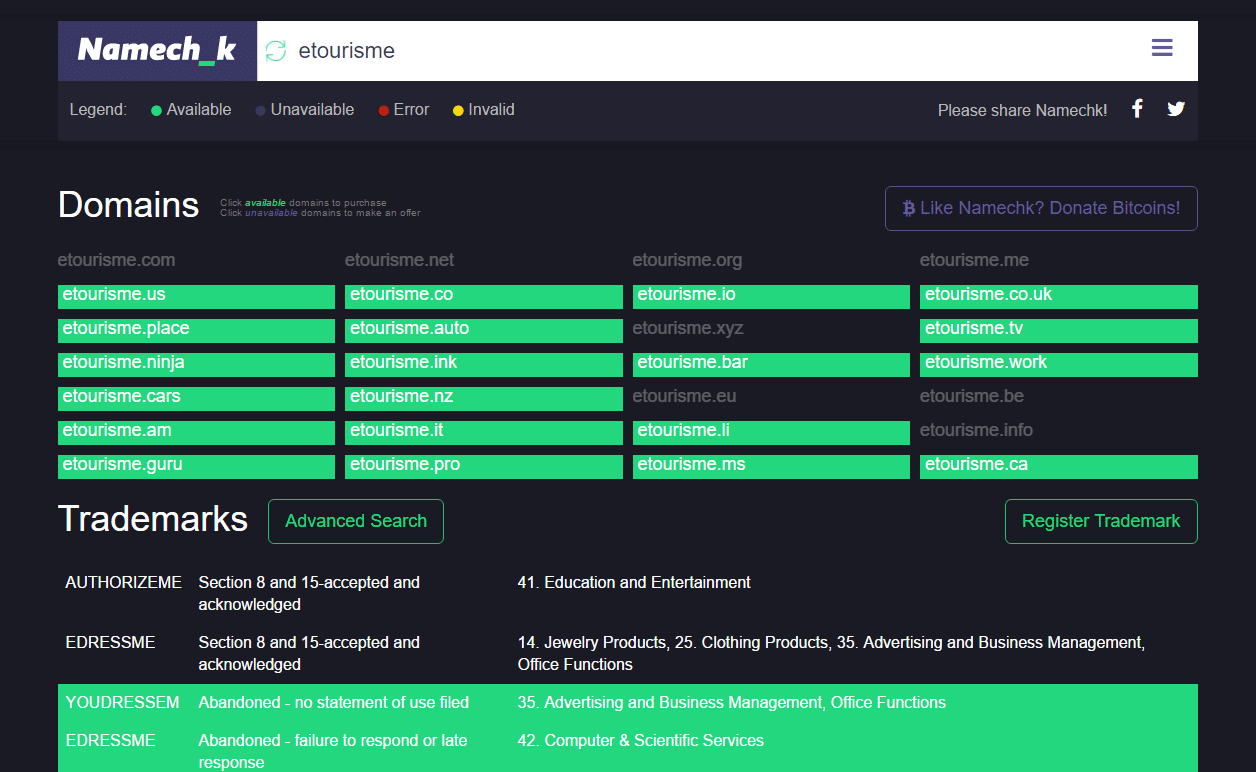This screenshot has height=772, width=1256.
Task: Click the etourisme search input field
Action: (x=700, y=51)
